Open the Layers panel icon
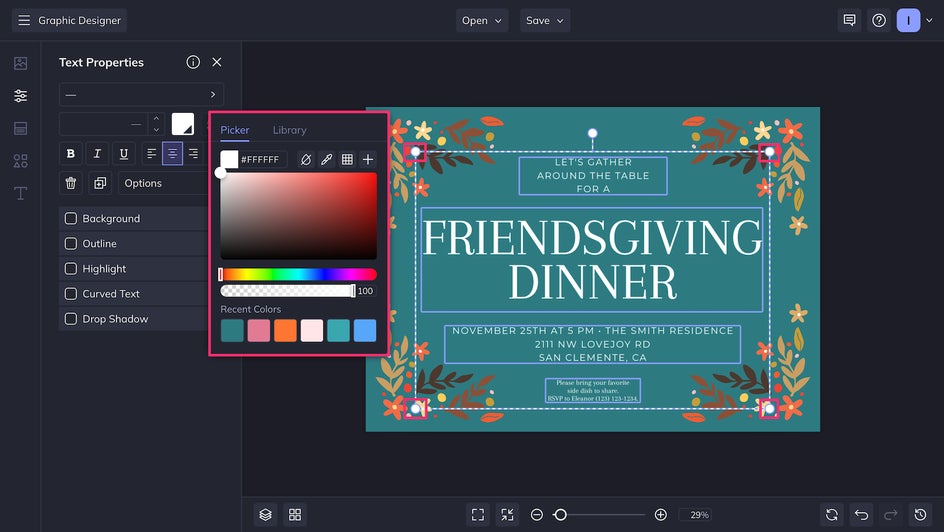 pyautogui.click(x=266, y=515)
